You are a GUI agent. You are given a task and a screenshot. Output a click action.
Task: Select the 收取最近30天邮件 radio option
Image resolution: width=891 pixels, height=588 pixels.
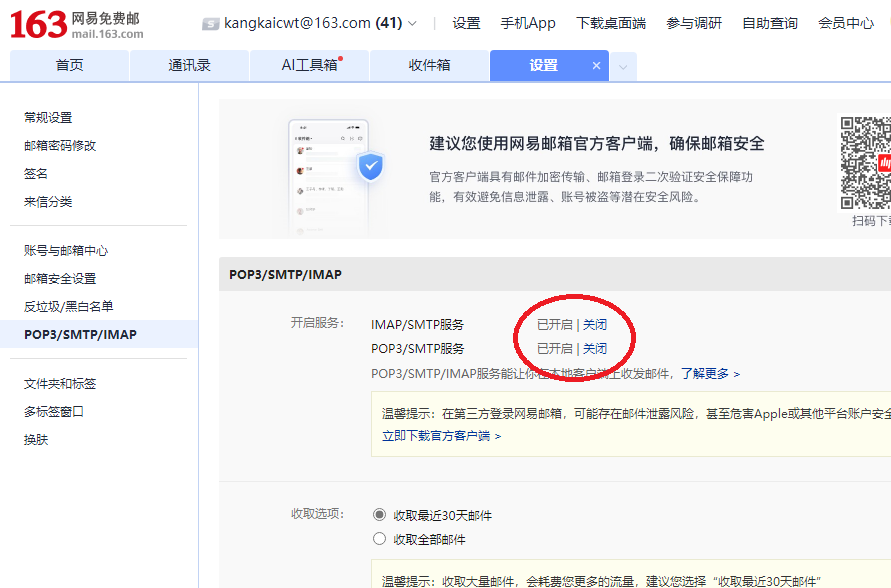coord(379,515)
